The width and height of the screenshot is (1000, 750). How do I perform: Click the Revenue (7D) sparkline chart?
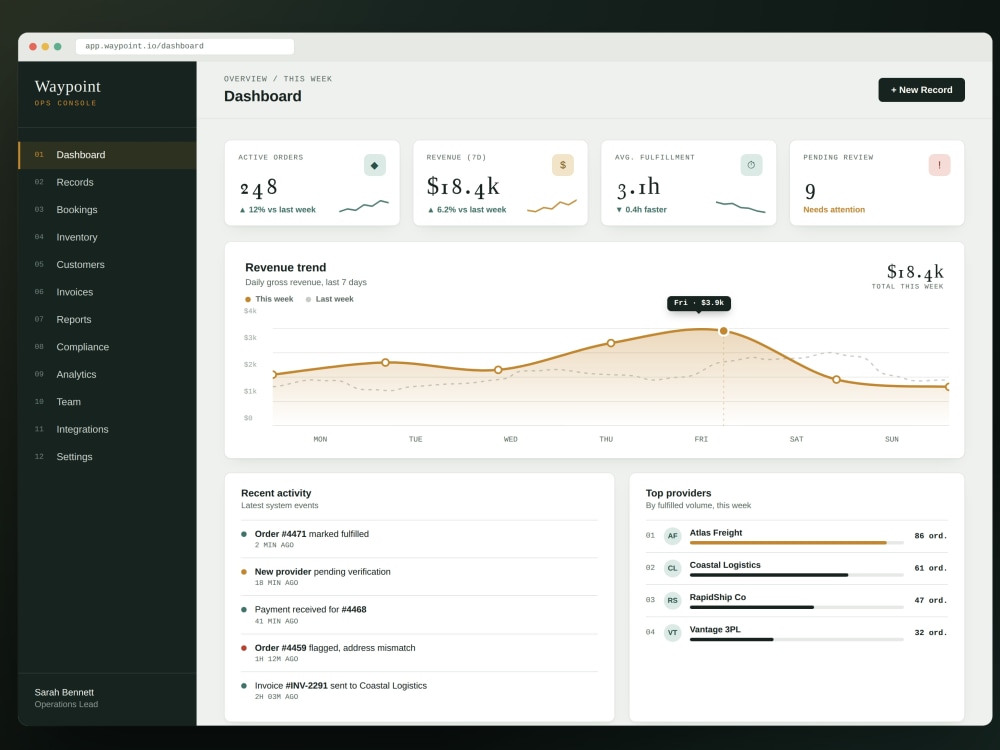552,206
